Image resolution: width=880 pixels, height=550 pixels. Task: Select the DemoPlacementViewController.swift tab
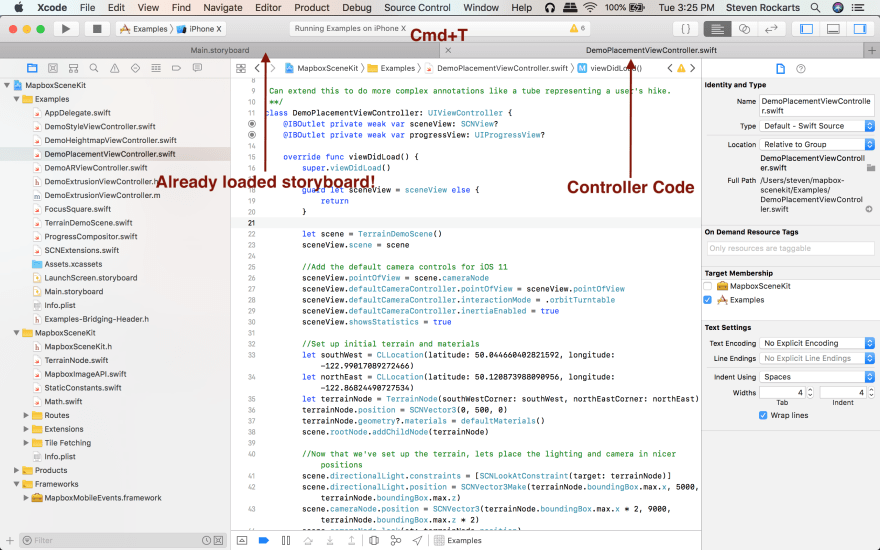coord(651,51)
